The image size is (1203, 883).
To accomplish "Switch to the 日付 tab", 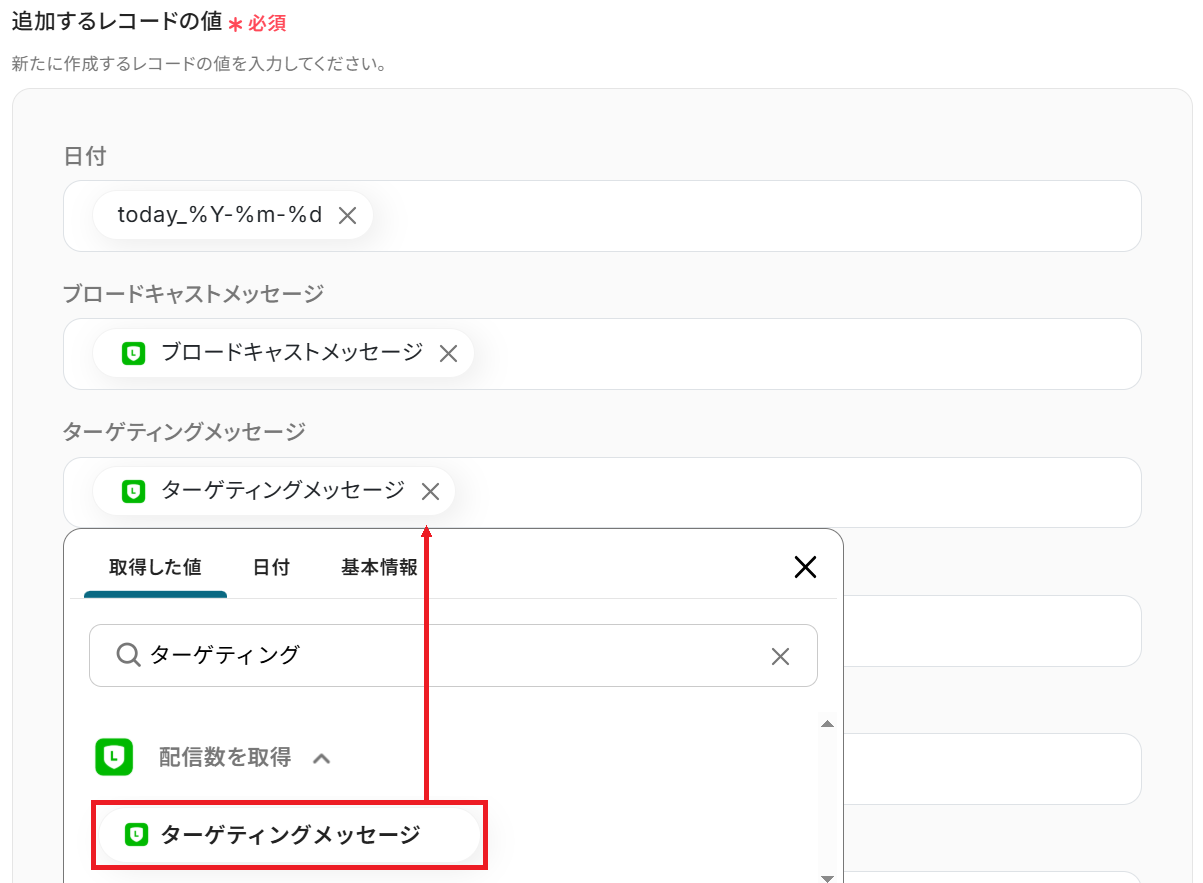I will [271, 567].
